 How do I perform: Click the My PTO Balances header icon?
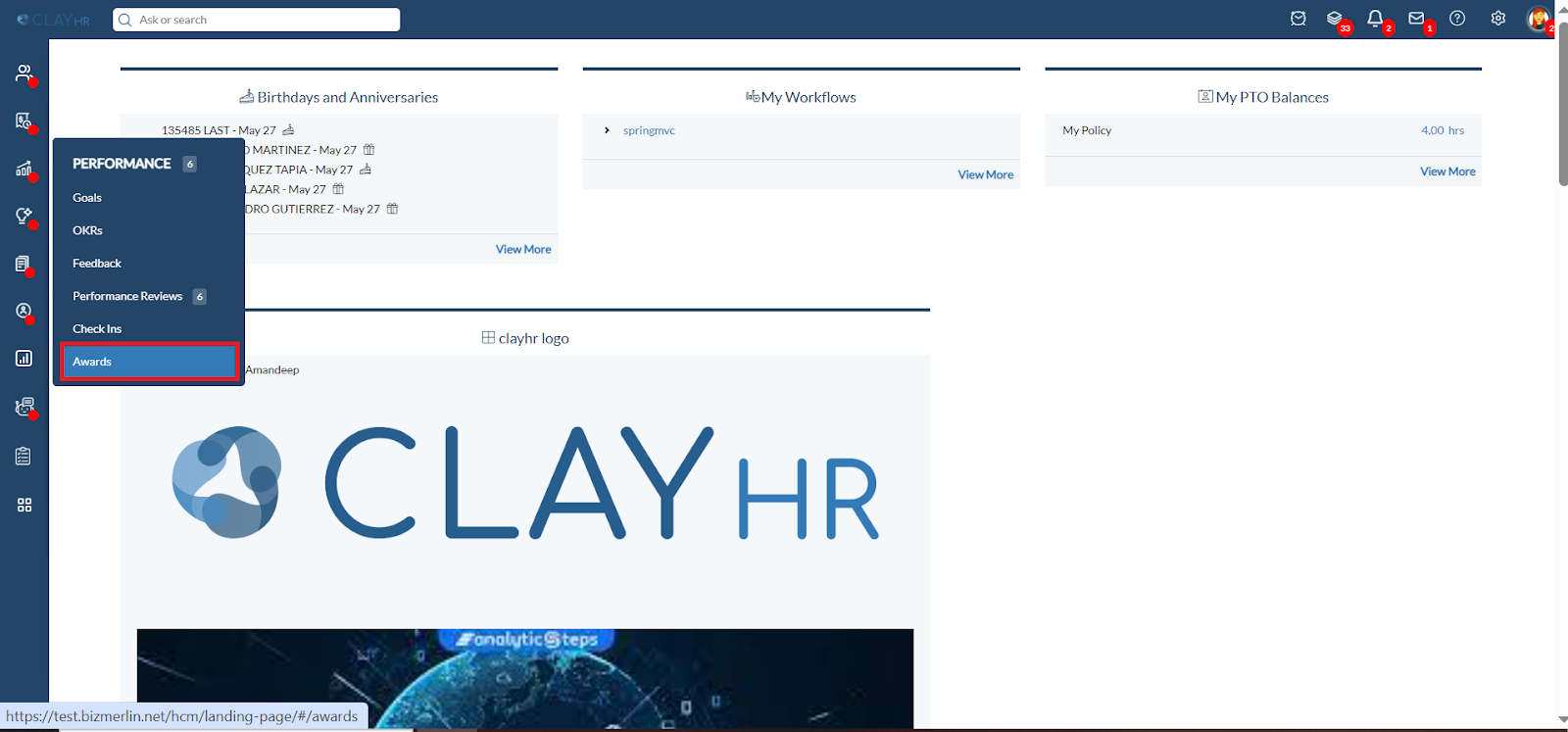click(1205, 96)
